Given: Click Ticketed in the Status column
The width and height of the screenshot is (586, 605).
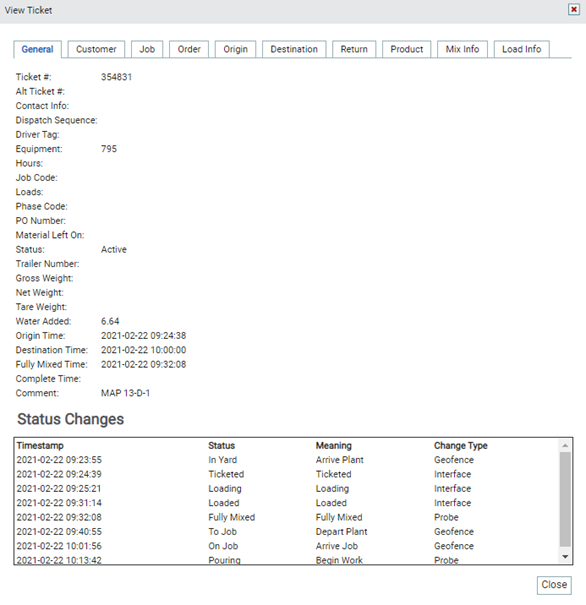Looking at the screenshot, I should [226, 474].
